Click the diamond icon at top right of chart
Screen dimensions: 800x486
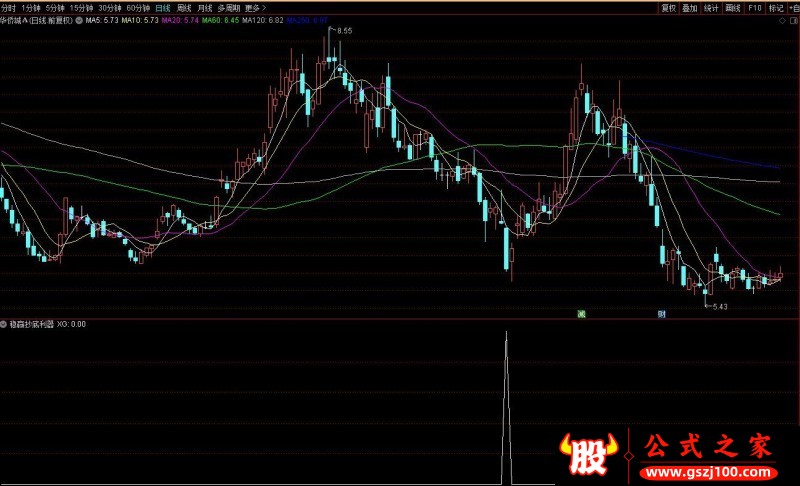pos(783,20)
